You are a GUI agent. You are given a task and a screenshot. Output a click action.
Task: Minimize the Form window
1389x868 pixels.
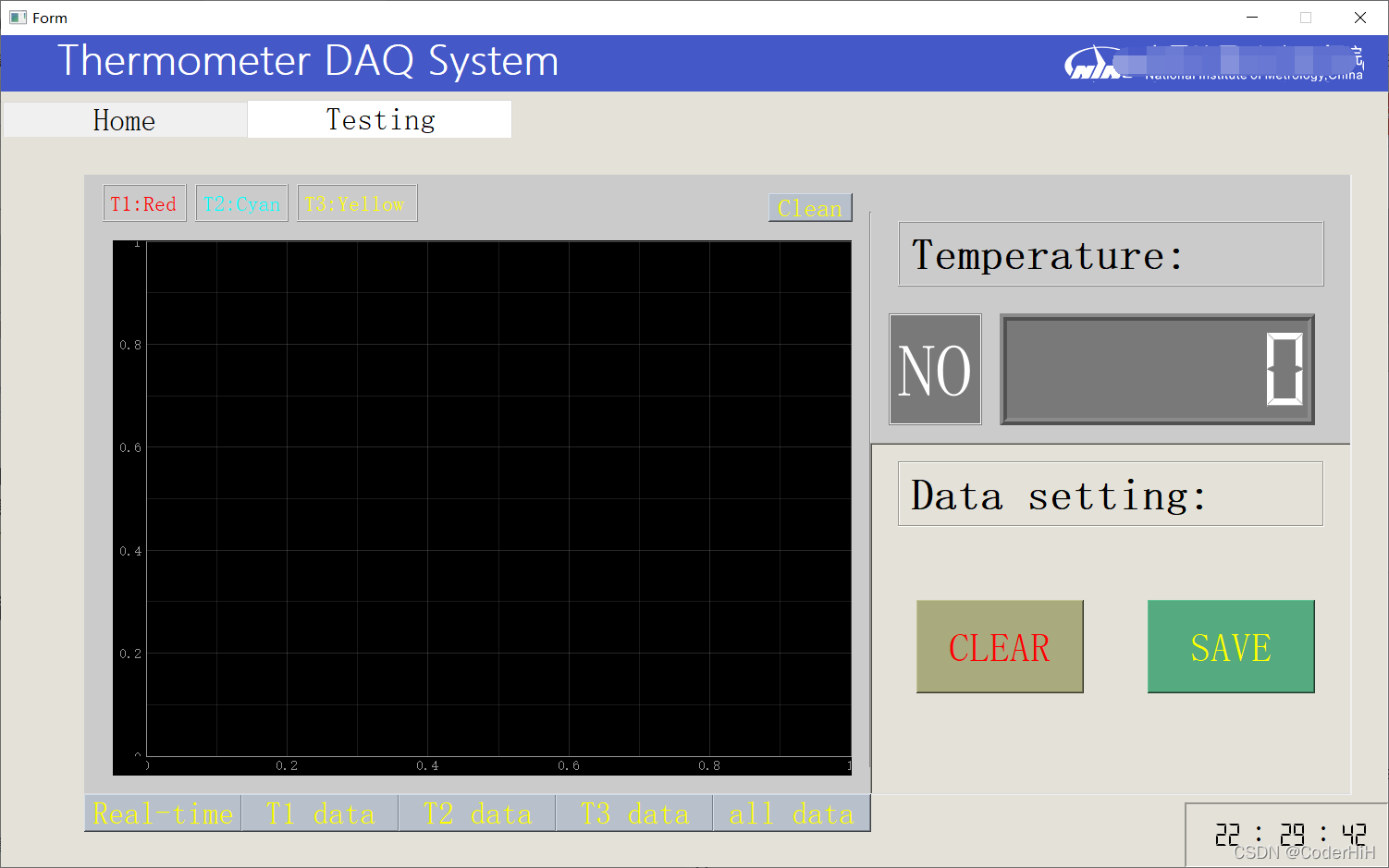[1252, 18]
